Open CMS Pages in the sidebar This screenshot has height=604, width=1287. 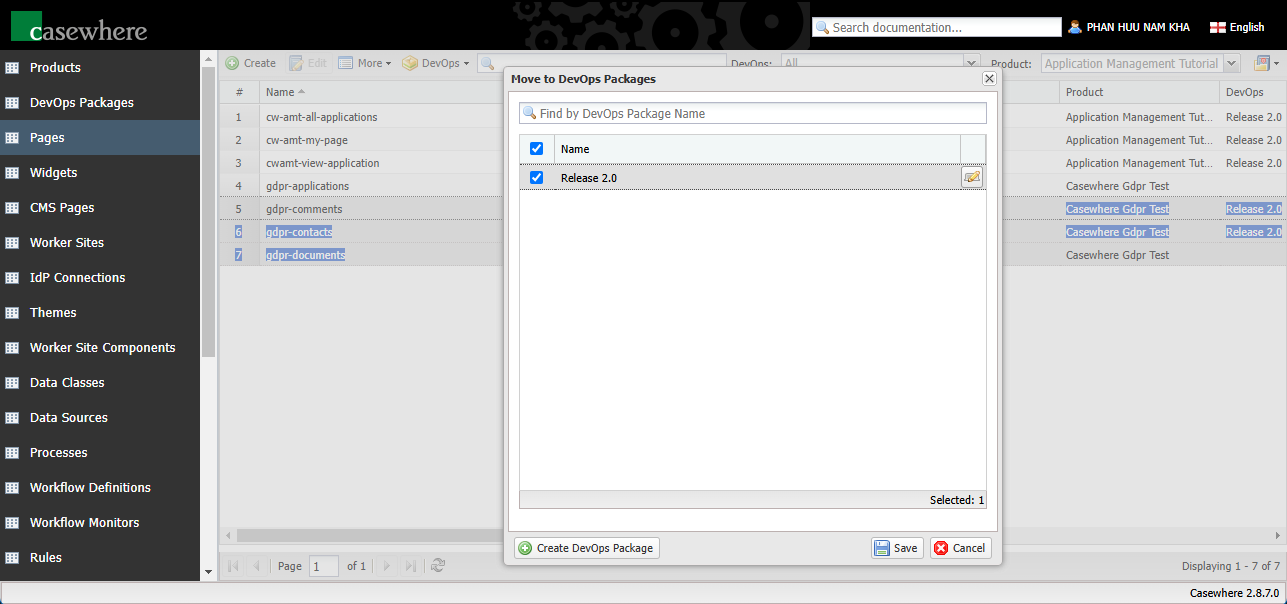pos(62,208)
